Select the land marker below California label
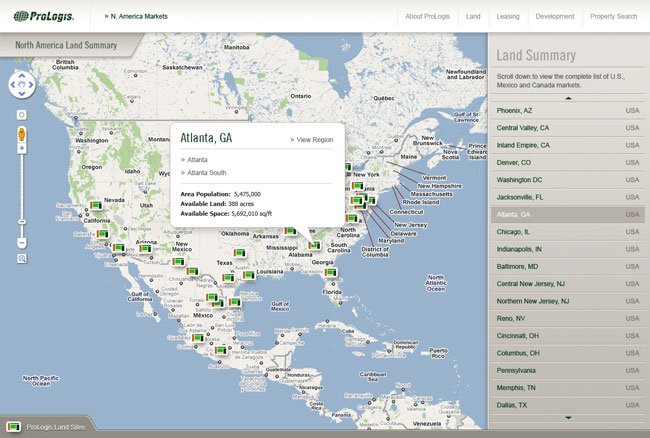The width and height of the screenshot is (650, 438). tap(102, 234)
